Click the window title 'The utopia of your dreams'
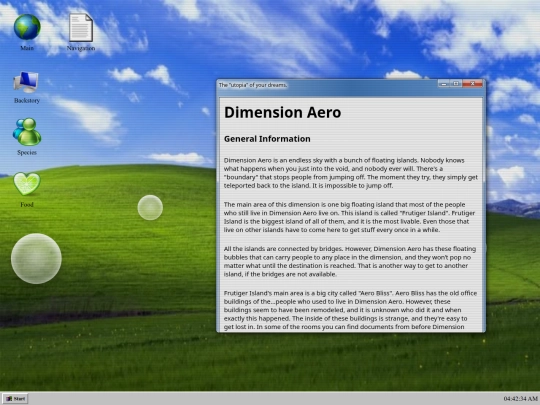 point(253,85)
